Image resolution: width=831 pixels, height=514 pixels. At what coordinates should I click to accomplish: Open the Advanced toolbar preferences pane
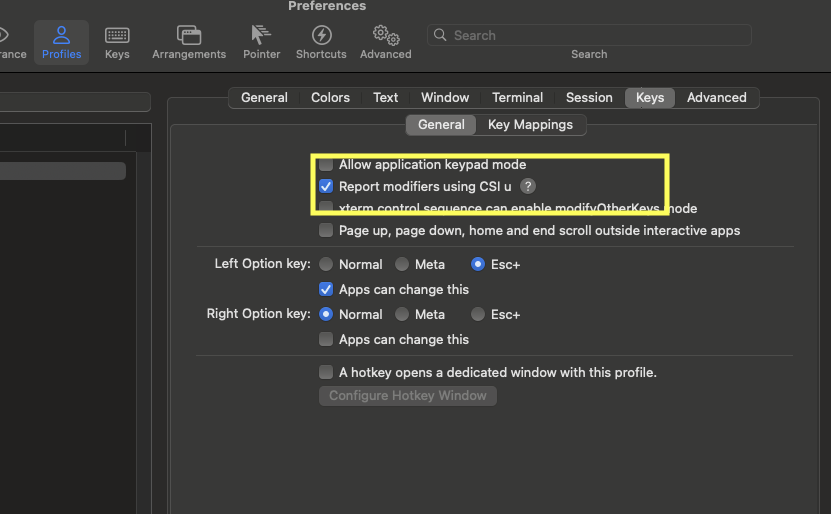(385, 43)
